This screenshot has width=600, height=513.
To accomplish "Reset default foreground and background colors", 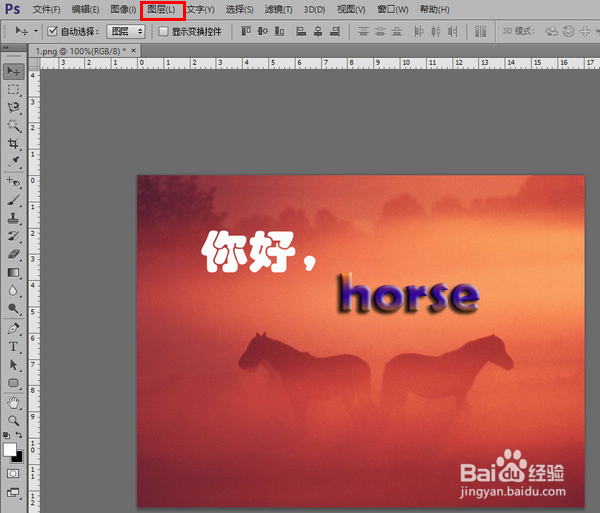I will (x=7, y=435).
